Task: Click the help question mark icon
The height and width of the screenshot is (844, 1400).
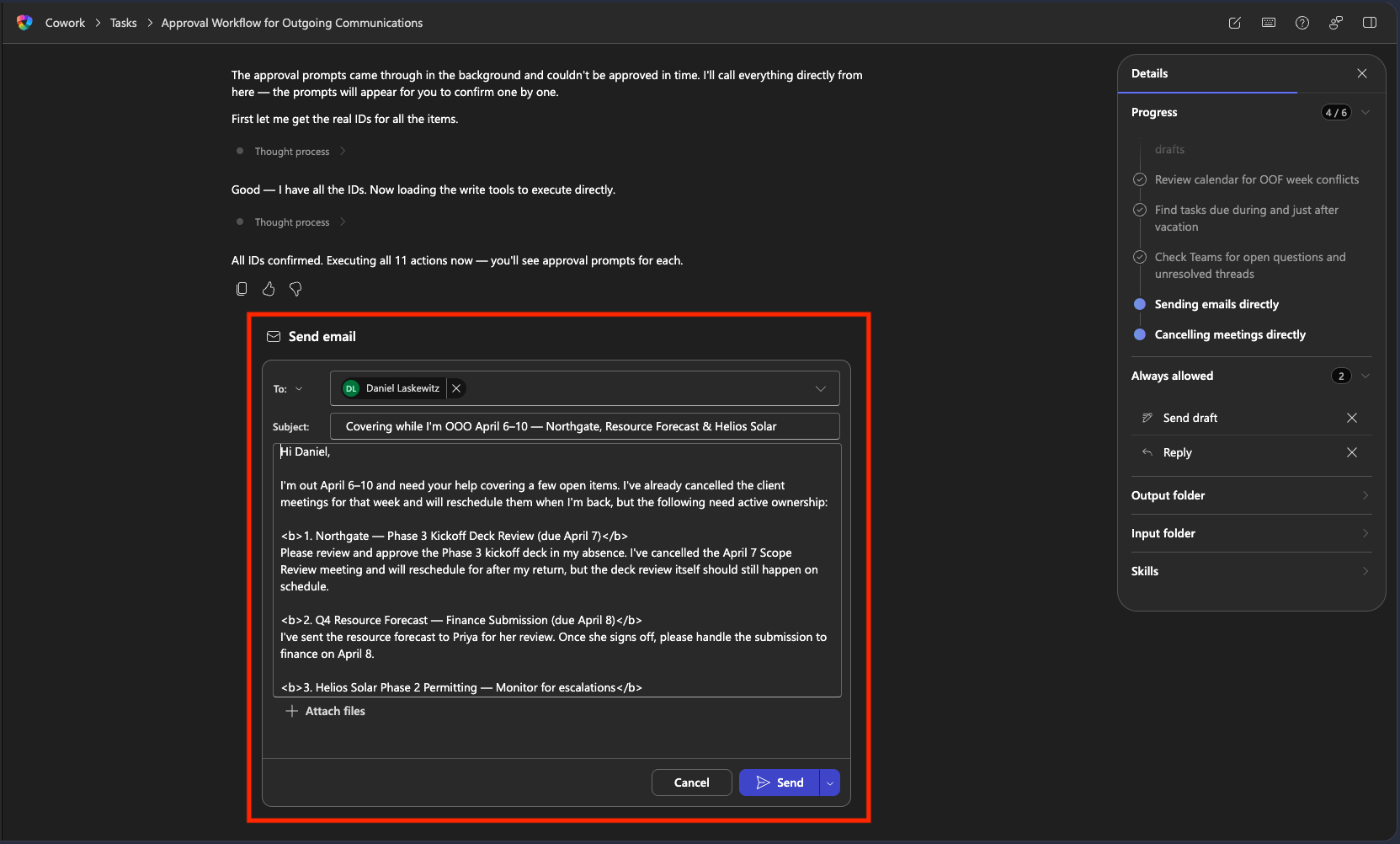Action: tap(1302, 23)
